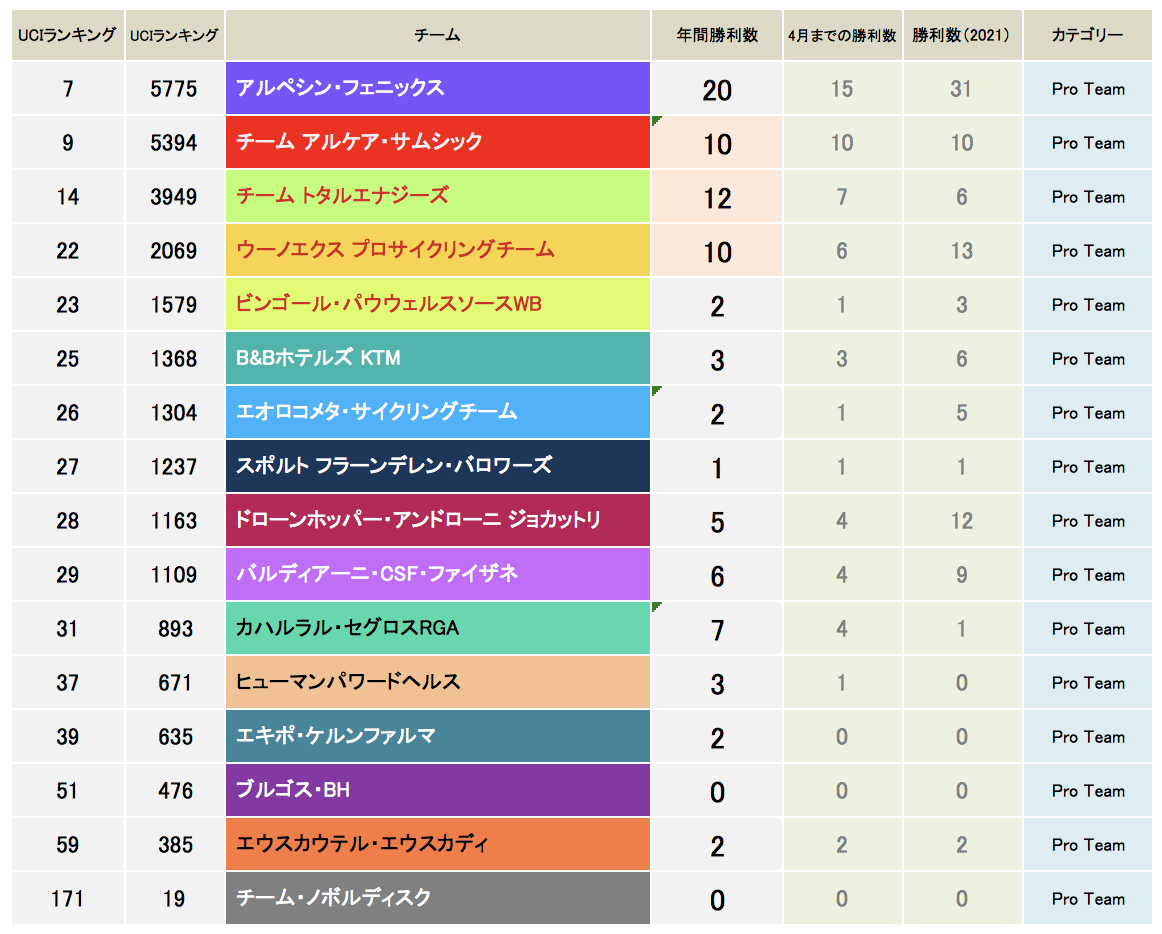Click the UCI points value 1304

pyautogui.click(x=174, y=414)
